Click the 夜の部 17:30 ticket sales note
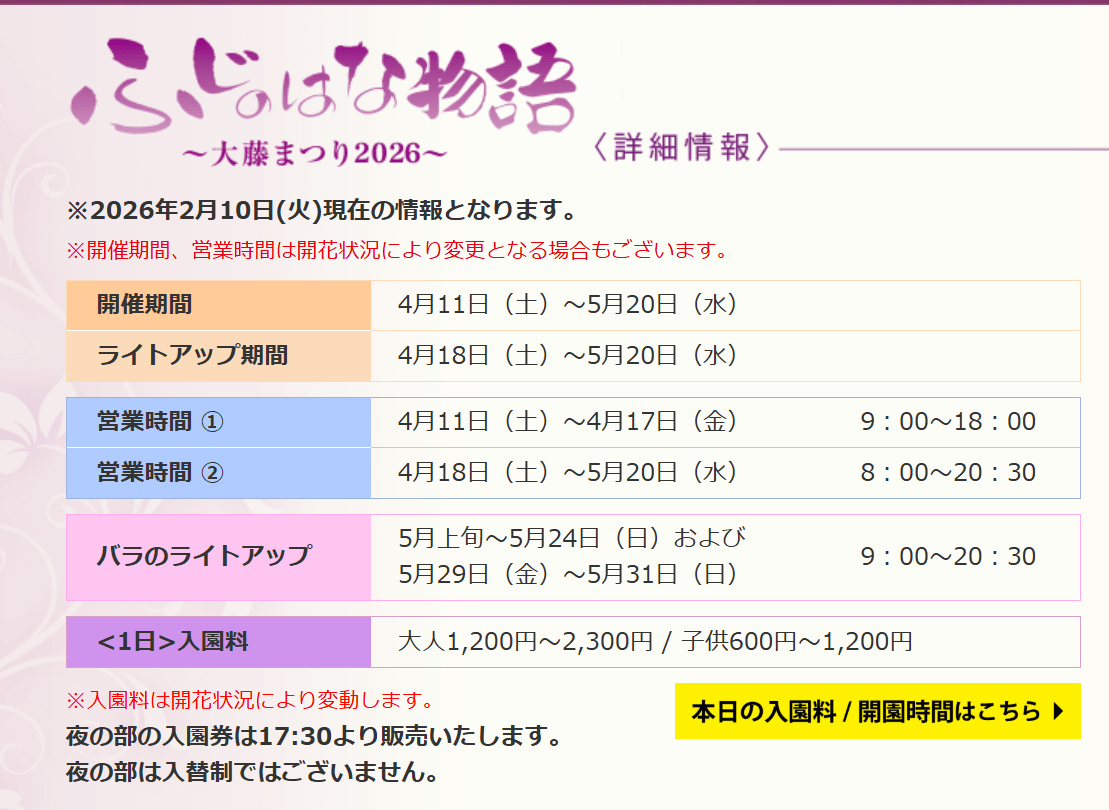Image resolution: width=1109 pixels, height=810 pixels. tap(312, 737)
